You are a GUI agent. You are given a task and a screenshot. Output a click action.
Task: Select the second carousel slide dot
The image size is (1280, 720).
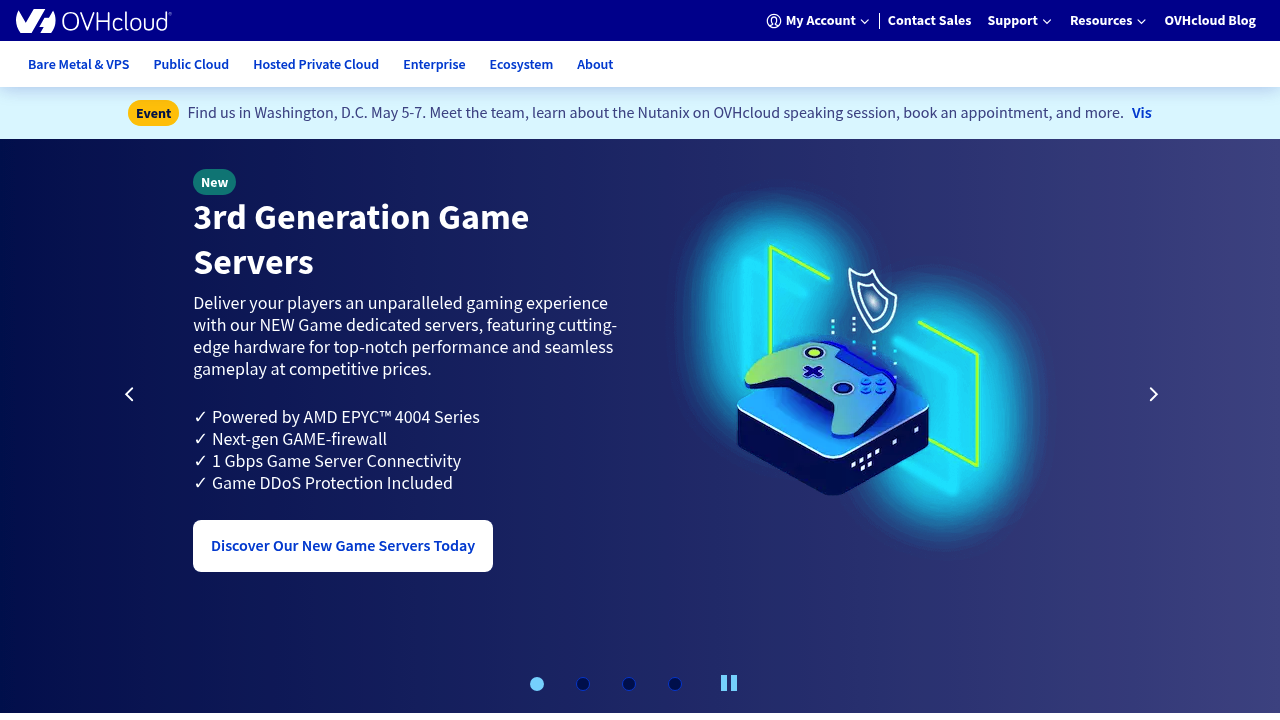[x=582, y=683]
